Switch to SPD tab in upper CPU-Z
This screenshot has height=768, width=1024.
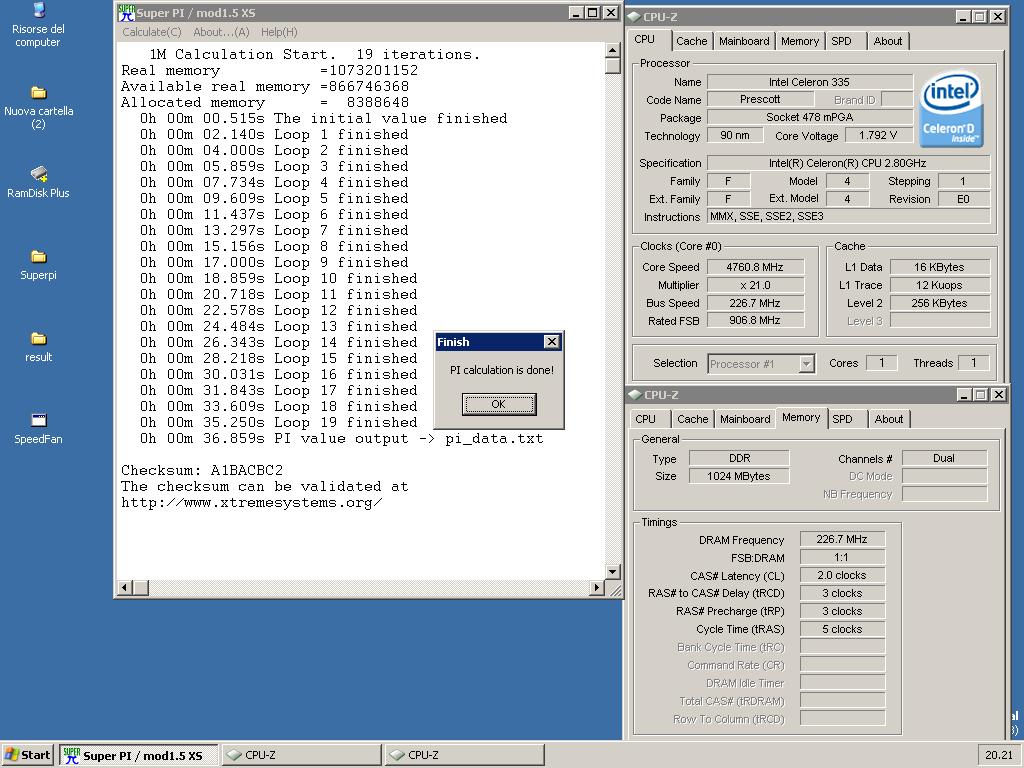coord(841,41)
